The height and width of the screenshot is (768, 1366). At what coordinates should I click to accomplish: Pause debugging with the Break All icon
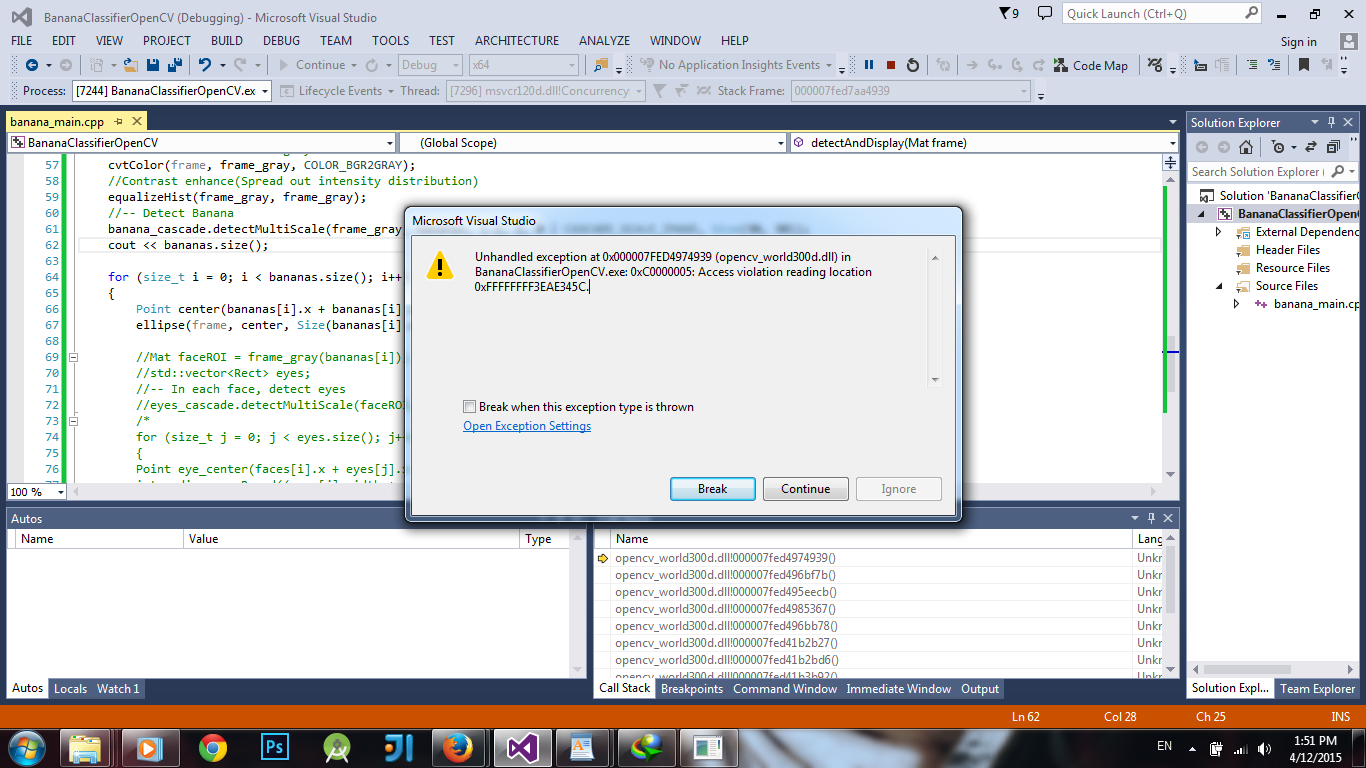coord(869,65)
